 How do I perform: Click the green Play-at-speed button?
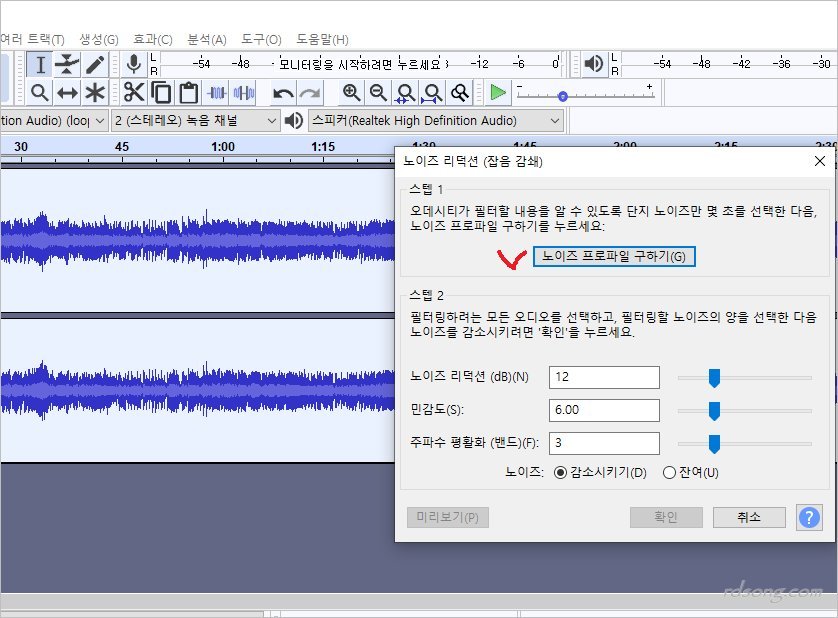tap(497, 93)
